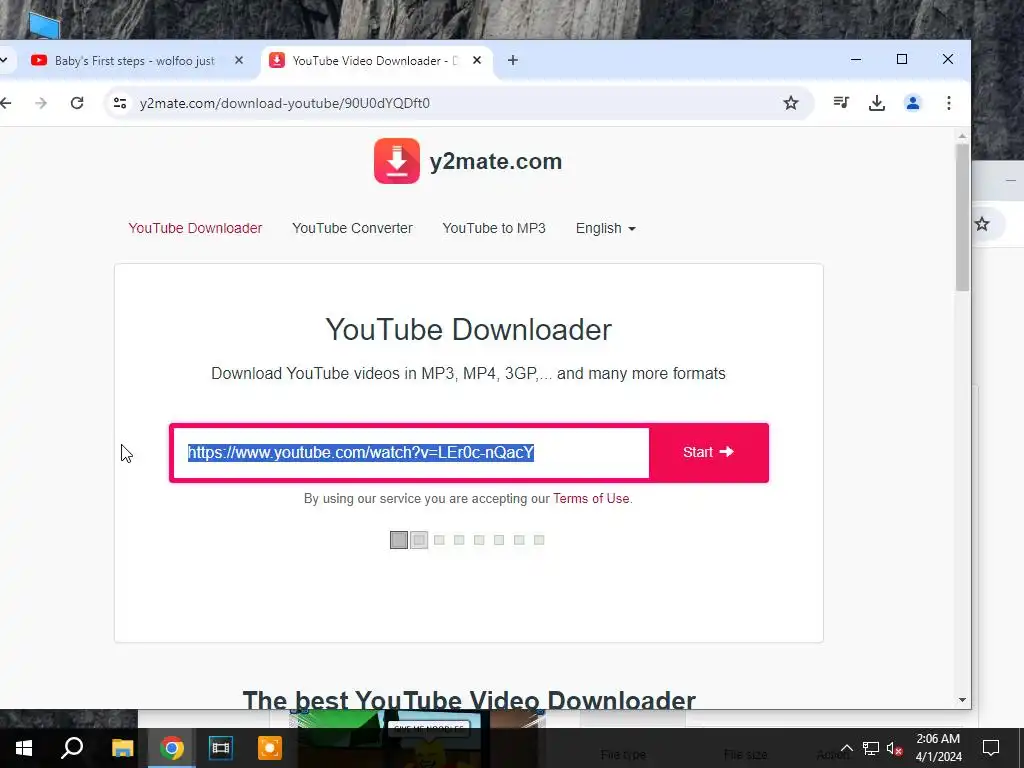Open Chrome three-dot menu

click(949, 103)
